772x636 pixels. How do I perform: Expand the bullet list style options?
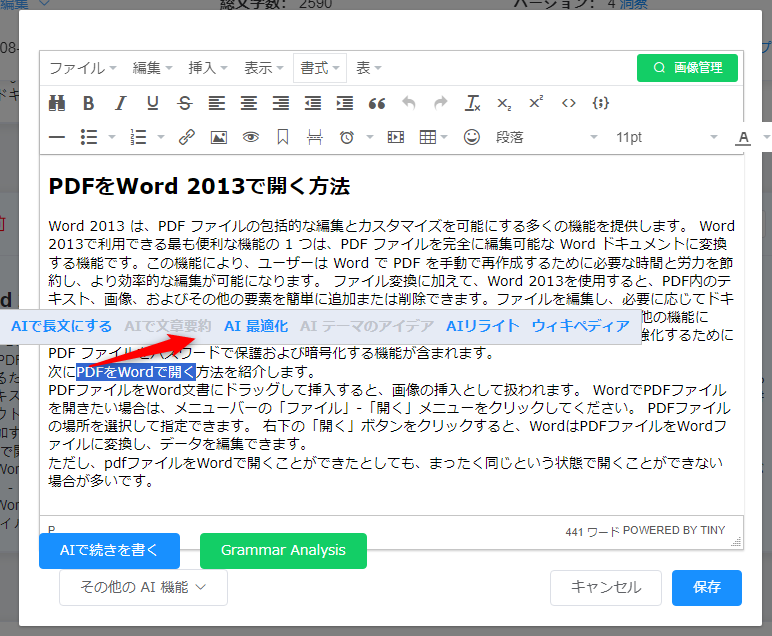tap(112, 137)
